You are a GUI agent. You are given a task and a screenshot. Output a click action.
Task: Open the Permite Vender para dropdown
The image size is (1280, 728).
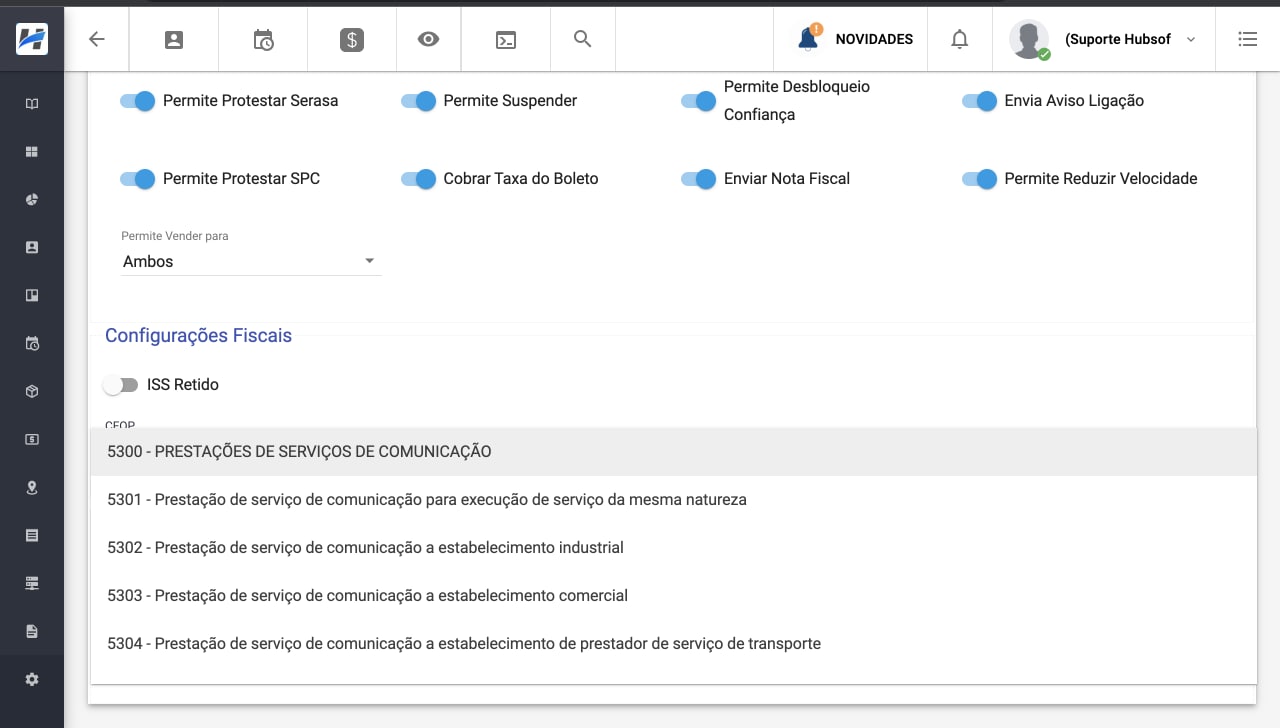(251, 261)
